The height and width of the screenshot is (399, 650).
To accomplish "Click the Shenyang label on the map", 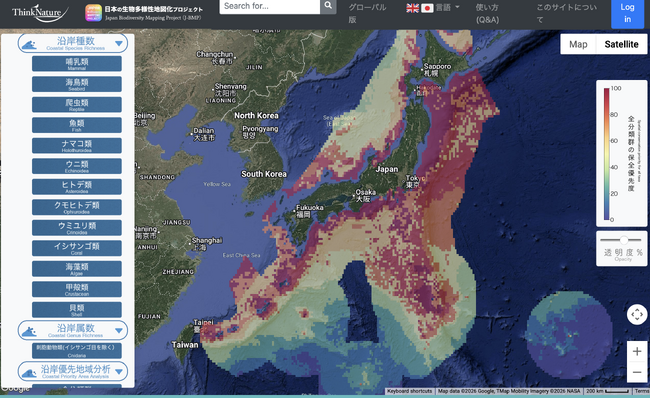I will point(230,89).
